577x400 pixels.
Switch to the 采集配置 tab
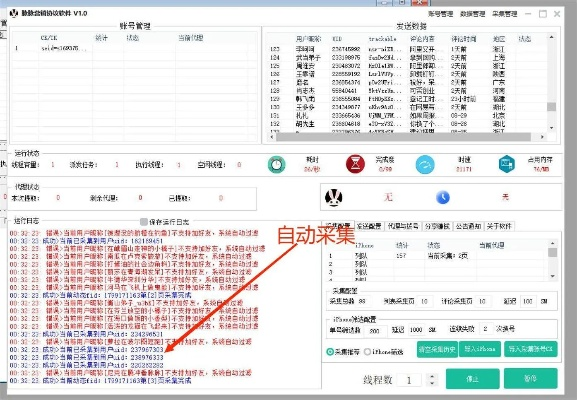click(x=338, y=226)
